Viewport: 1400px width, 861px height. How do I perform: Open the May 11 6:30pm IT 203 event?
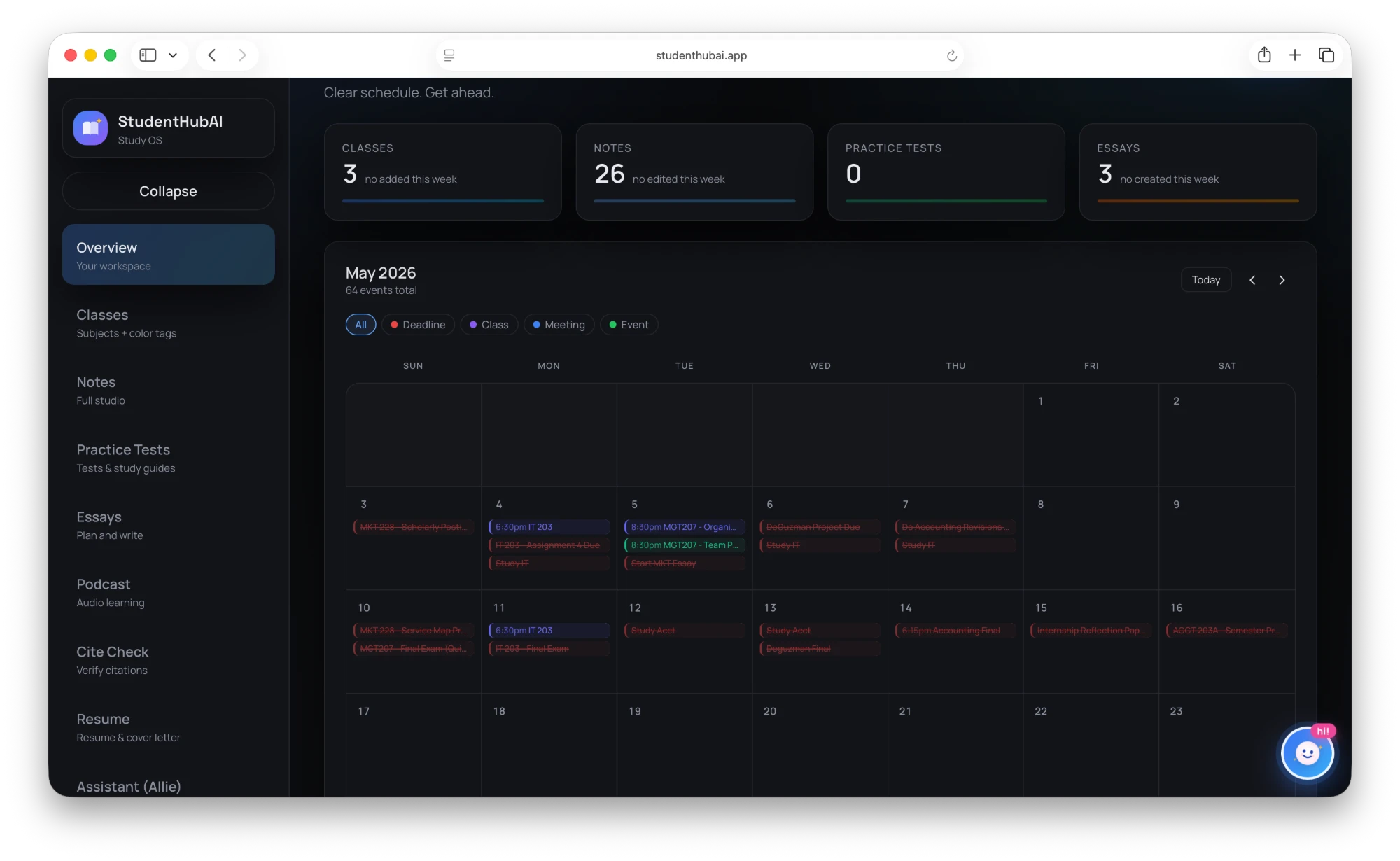549,631
